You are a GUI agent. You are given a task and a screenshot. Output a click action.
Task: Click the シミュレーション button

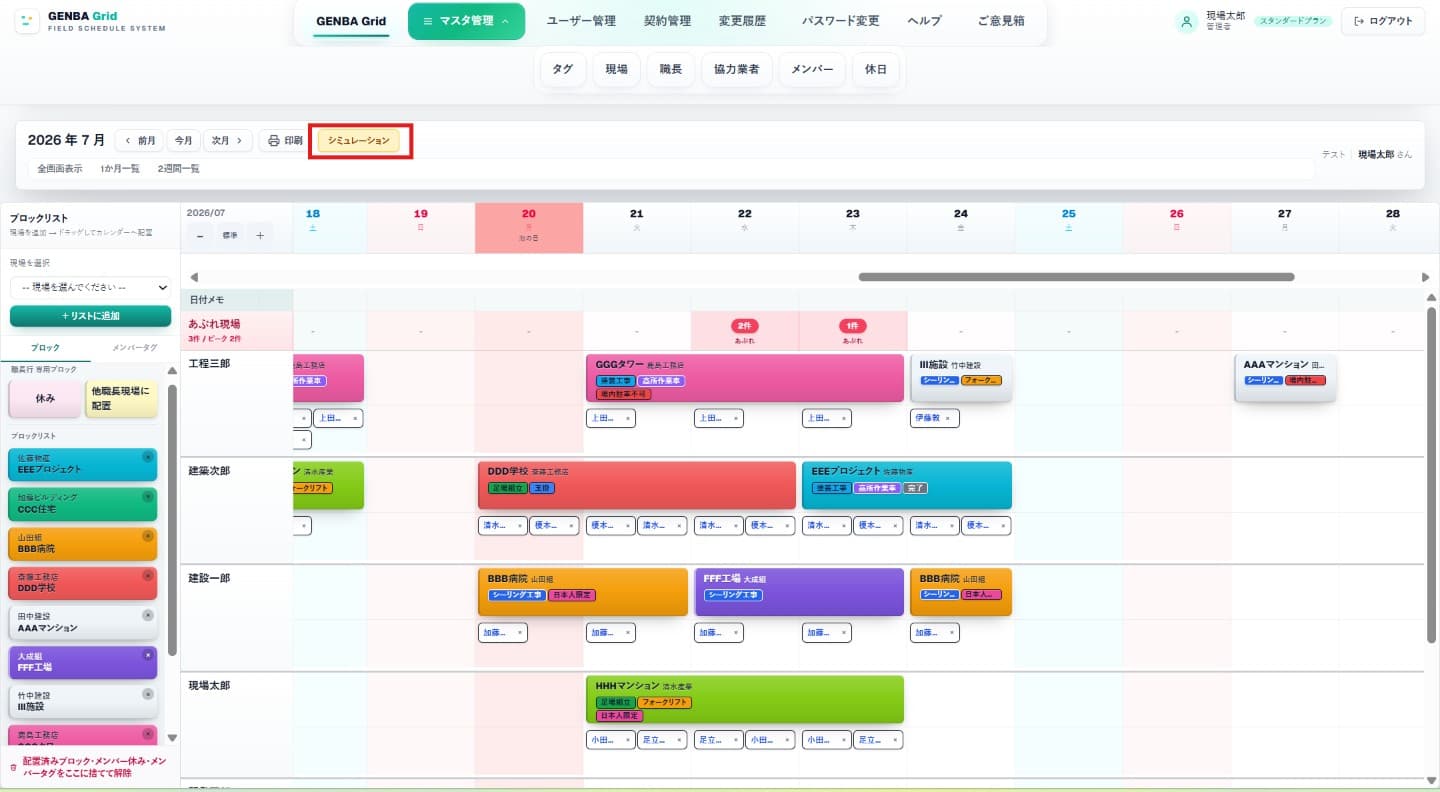coord(359,141)
